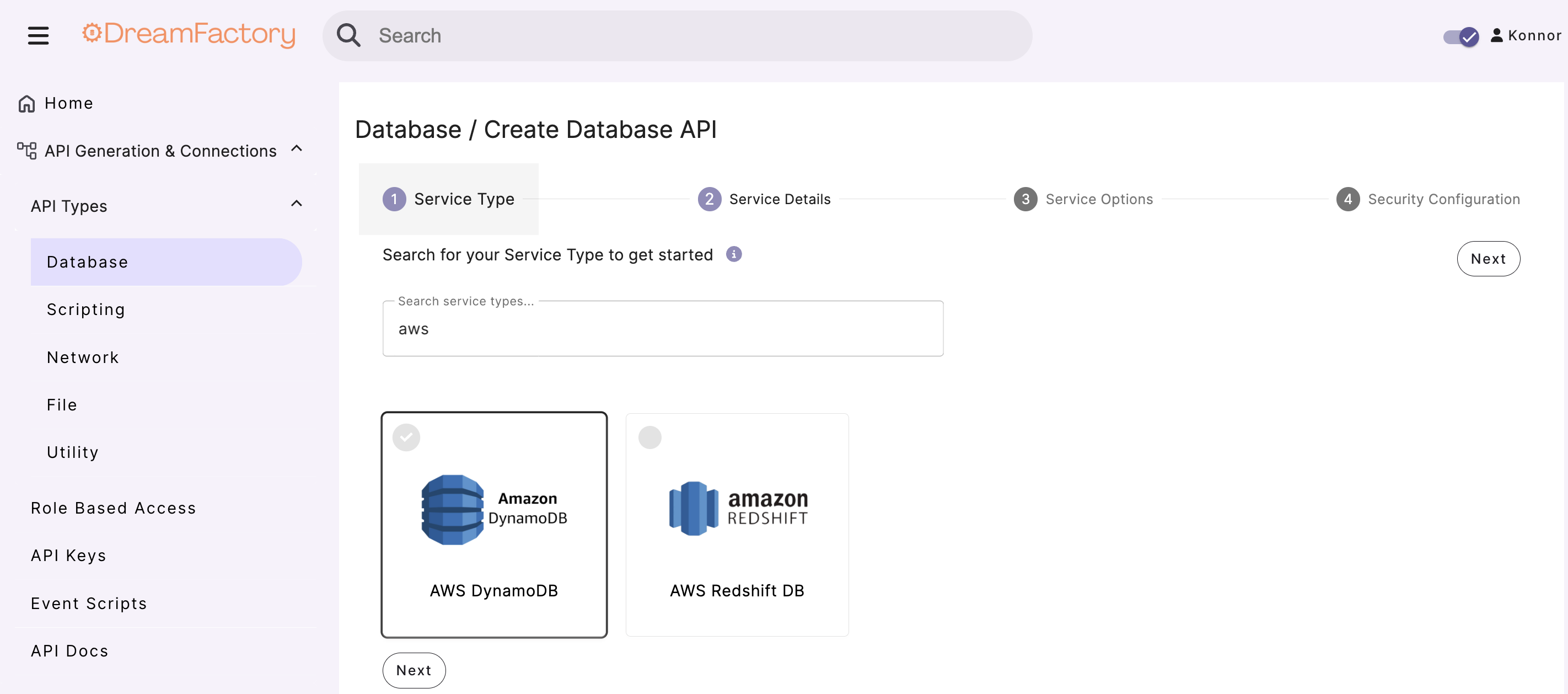Collapse the API Generation & Connections section
The width and height of the screenshot is (1568, 694).
coord(297,148)
